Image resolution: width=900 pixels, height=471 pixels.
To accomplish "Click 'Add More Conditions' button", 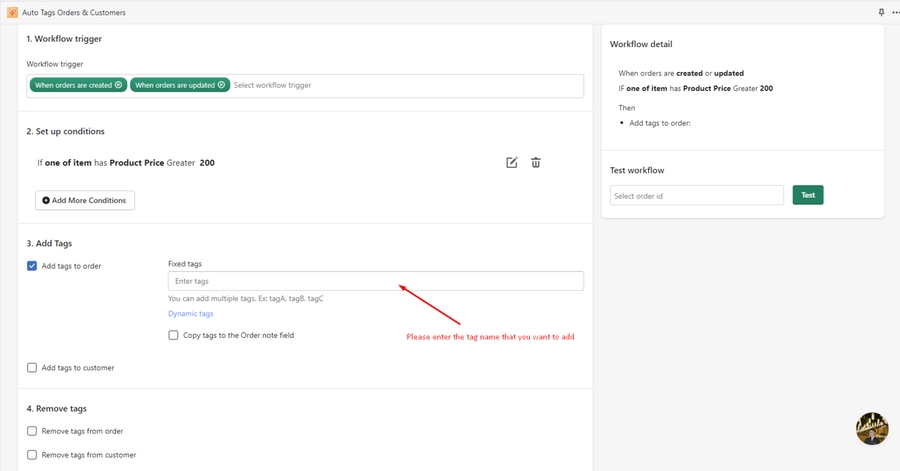I will pyautogui.click(x=85, y=200).
